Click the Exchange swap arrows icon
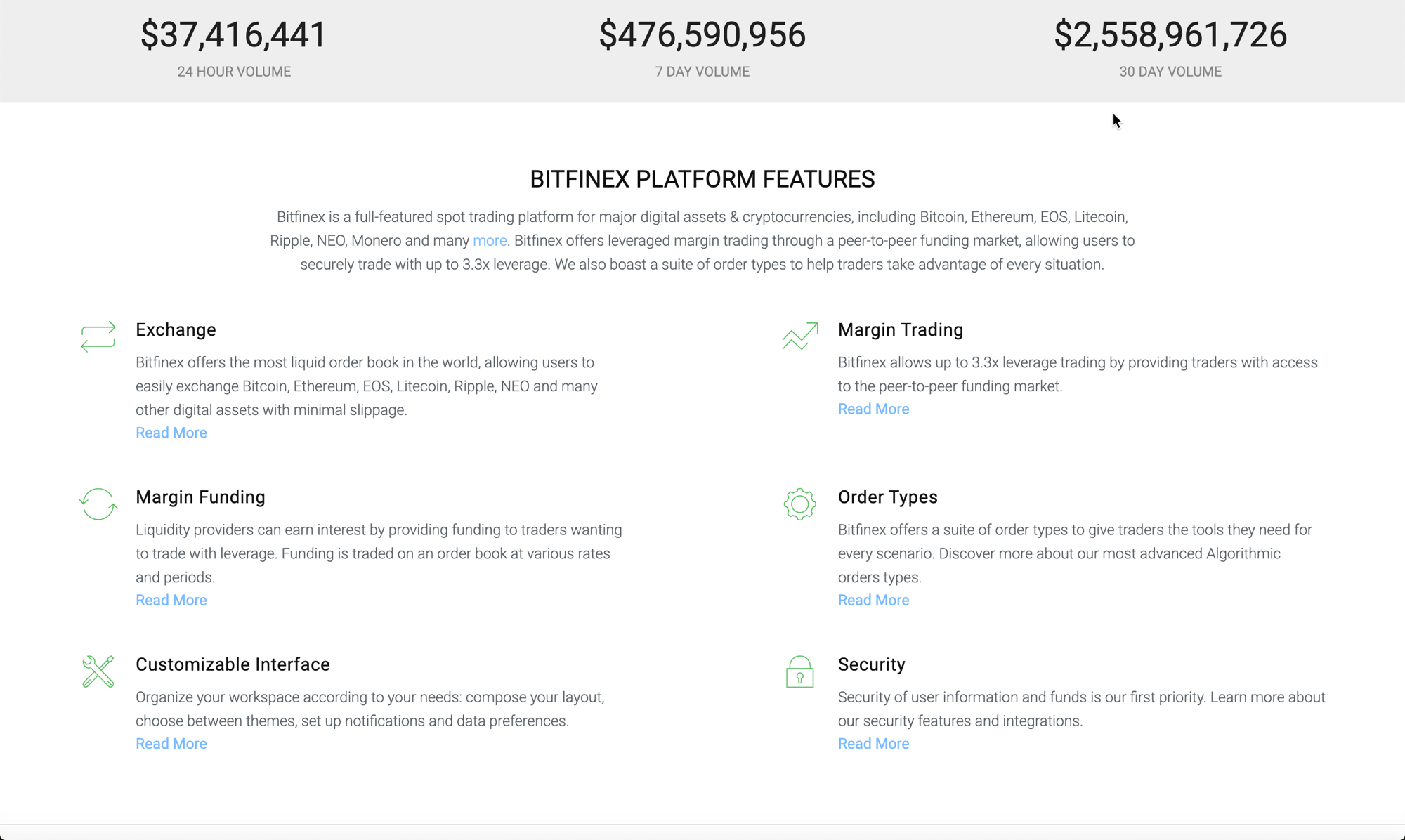Viewport: 1405px width, 840px height. [x=98, y=336]
